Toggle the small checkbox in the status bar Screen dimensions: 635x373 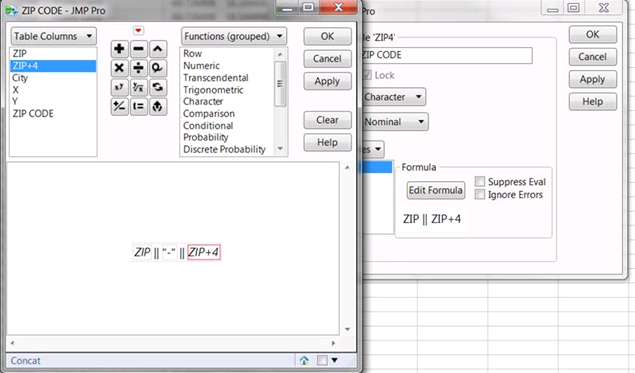pos(322,360)
